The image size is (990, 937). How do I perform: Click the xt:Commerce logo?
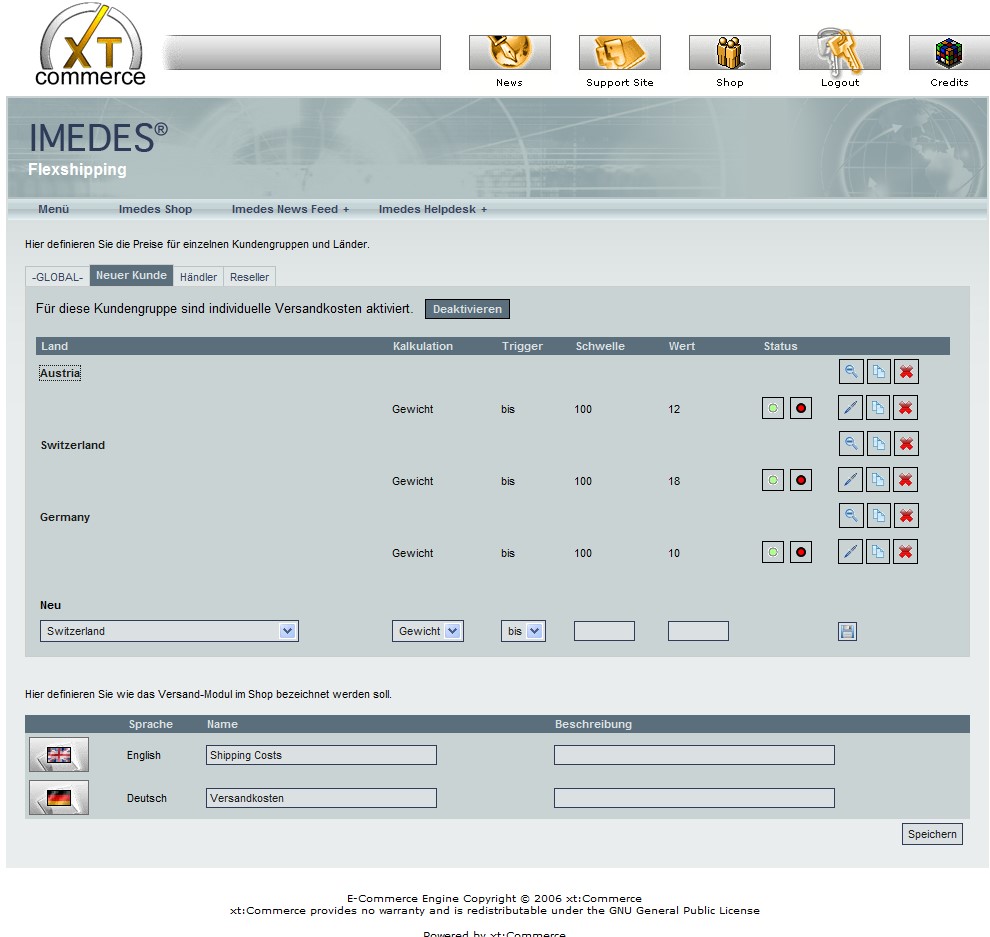click(x=91, y=44)
